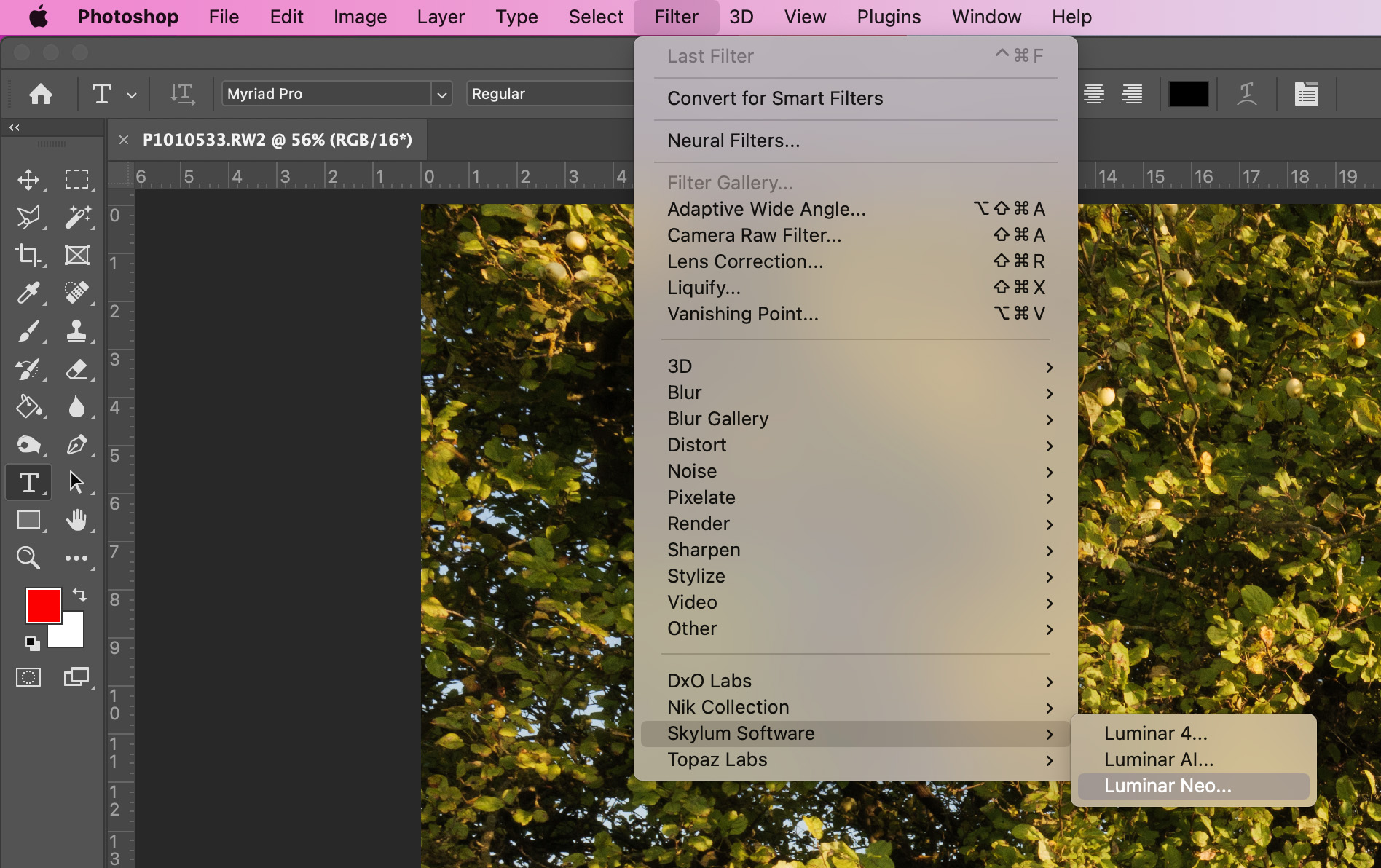Viewport: 1381px width, 868px height.
Task: Select the Eraser tool
Action: pyautogui.click(x=76, y=369)
